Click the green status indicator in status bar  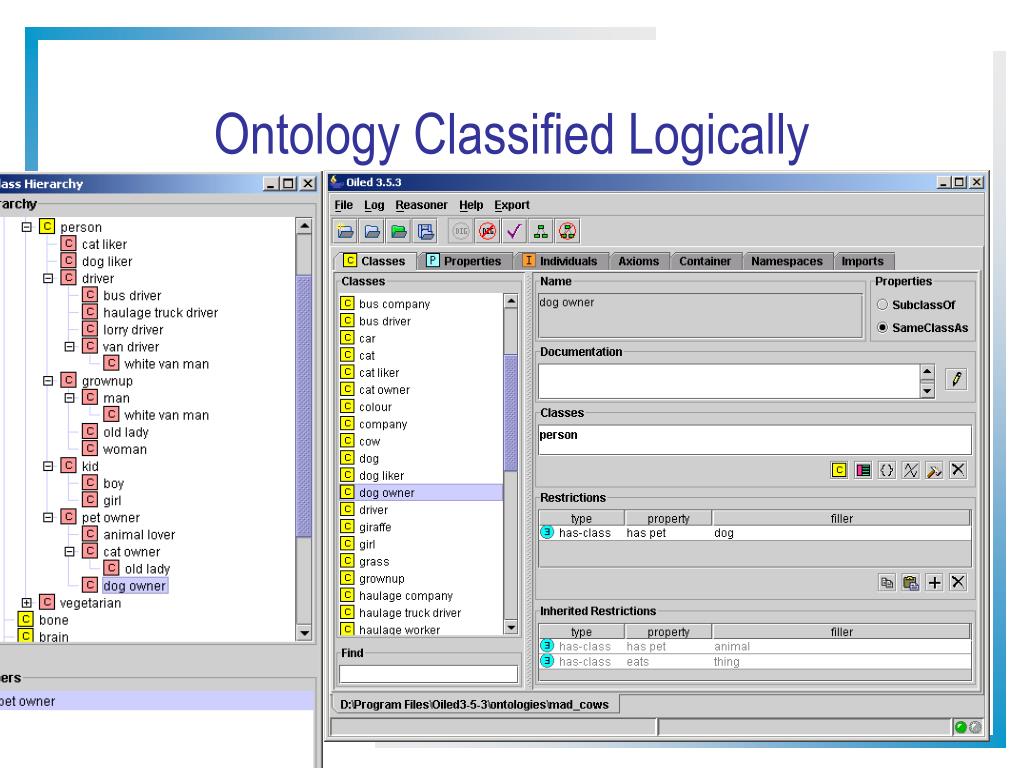tap(961, 727)
